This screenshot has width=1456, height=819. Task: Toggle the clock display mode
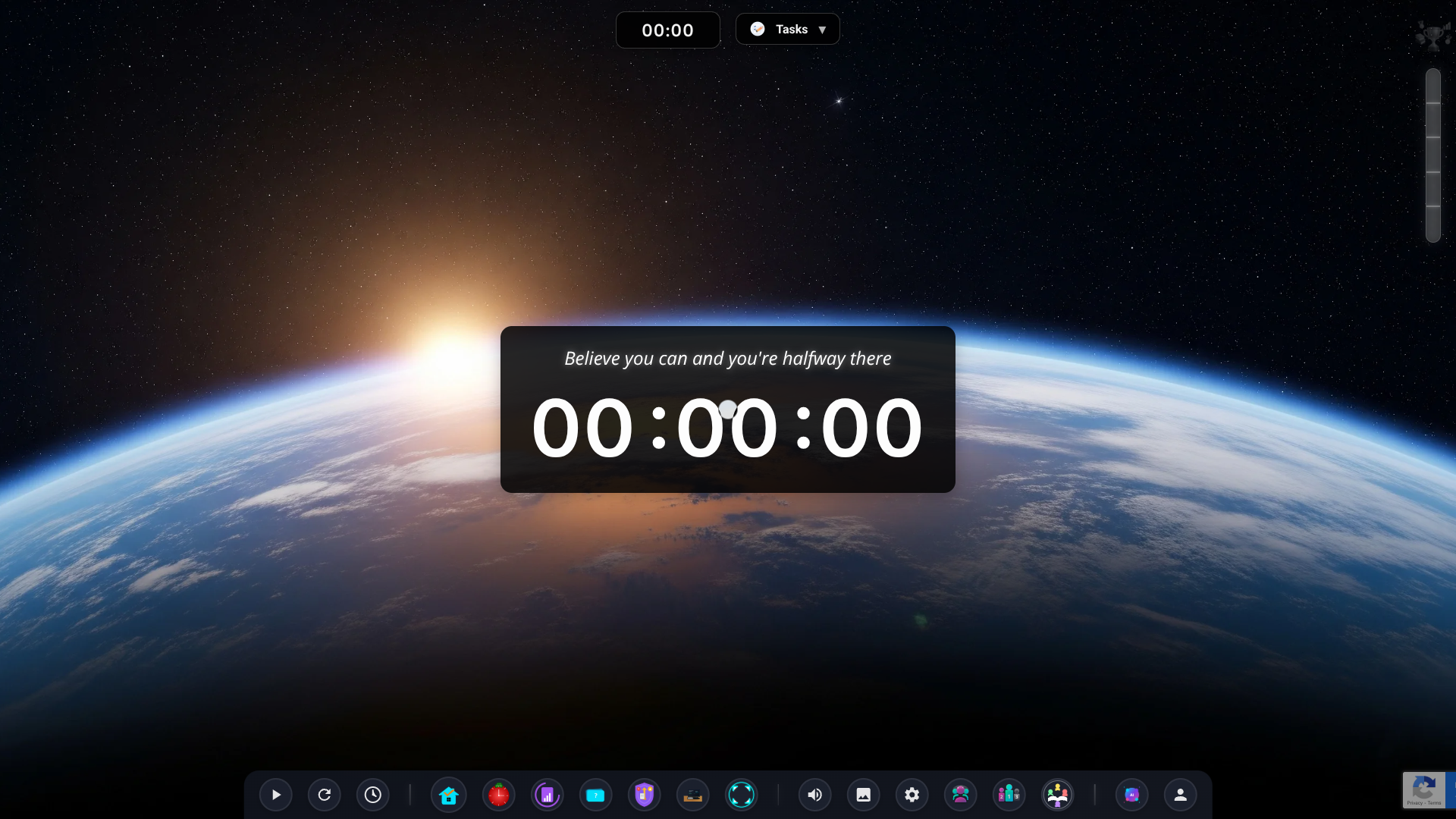pos(372,795)
